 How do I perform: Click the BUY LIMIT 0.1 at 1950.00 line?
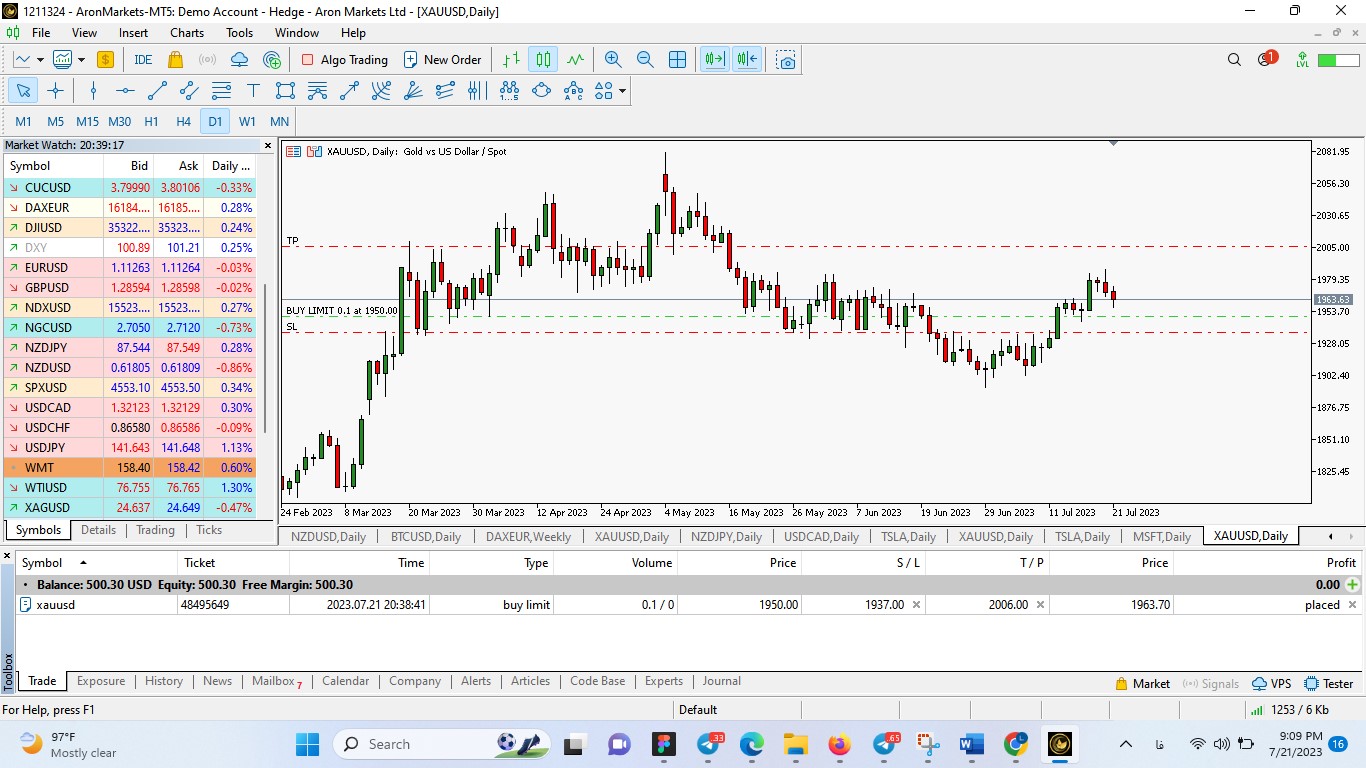342,311
